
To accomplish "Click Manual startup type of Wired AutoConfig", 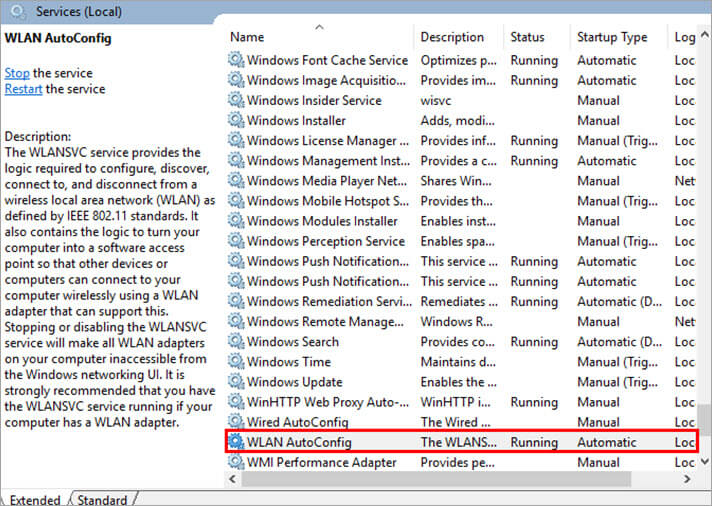I will [x=598, y=422].
